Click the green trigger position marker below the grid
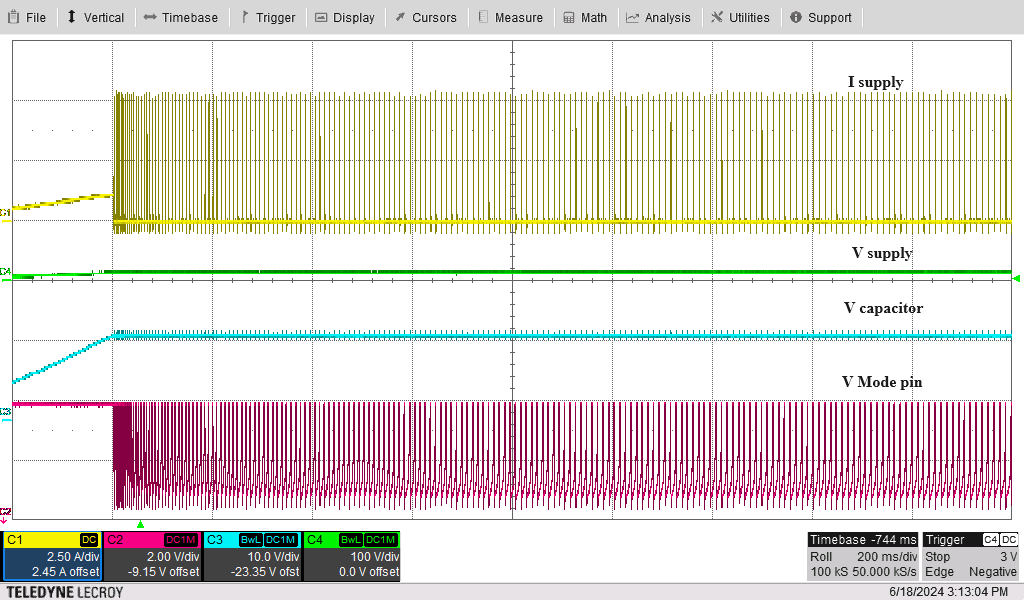This screenshot has height=600, width=1024. tap(140, 523)
